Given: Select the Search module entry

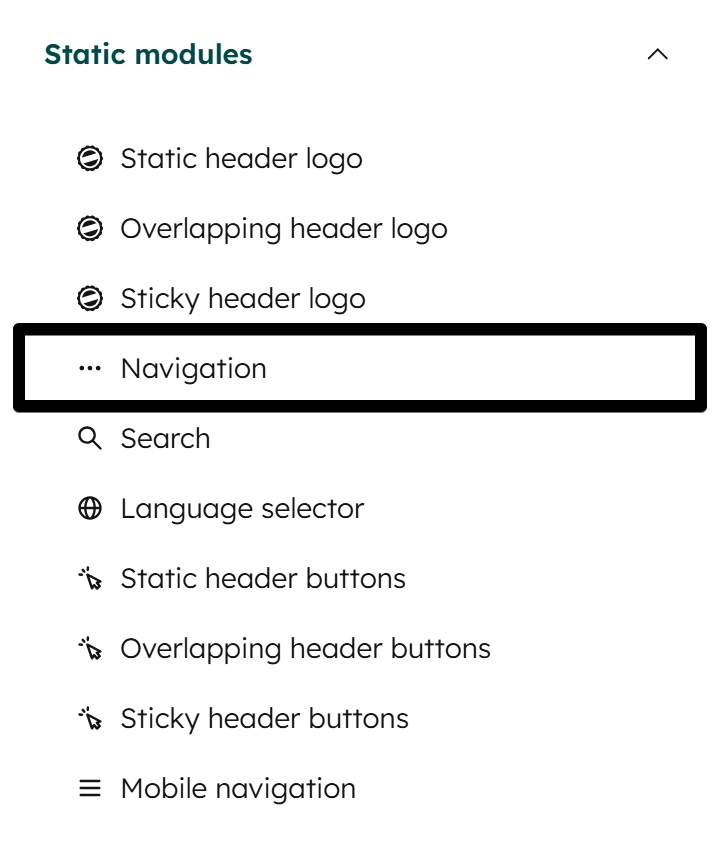Looking at the screenshot, I should tap(165, 438).
